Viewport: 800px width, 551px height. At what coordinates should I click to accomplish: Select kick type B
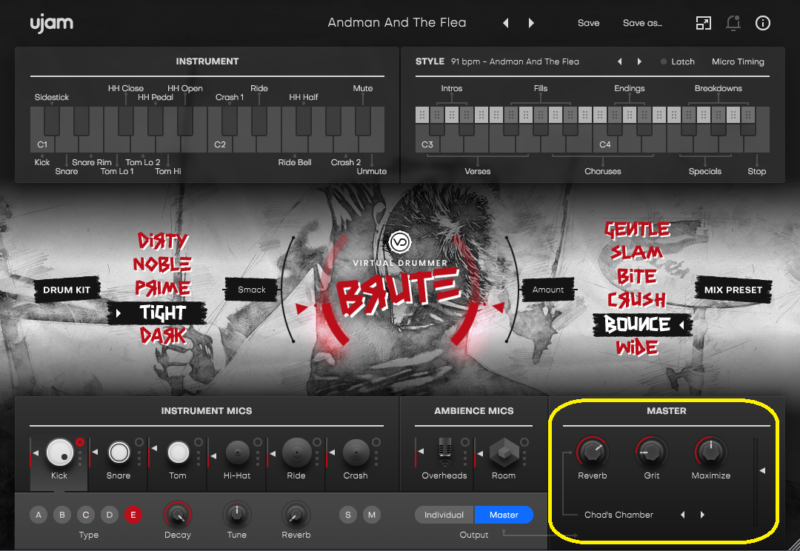pos(62,515)
